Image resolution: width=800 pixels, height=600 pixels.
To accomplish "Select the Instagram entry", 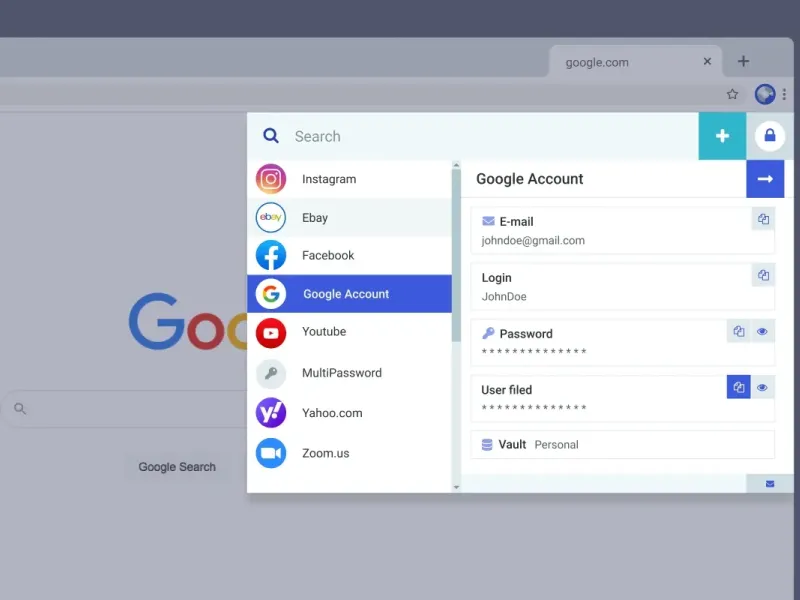I will click(349, 179).
